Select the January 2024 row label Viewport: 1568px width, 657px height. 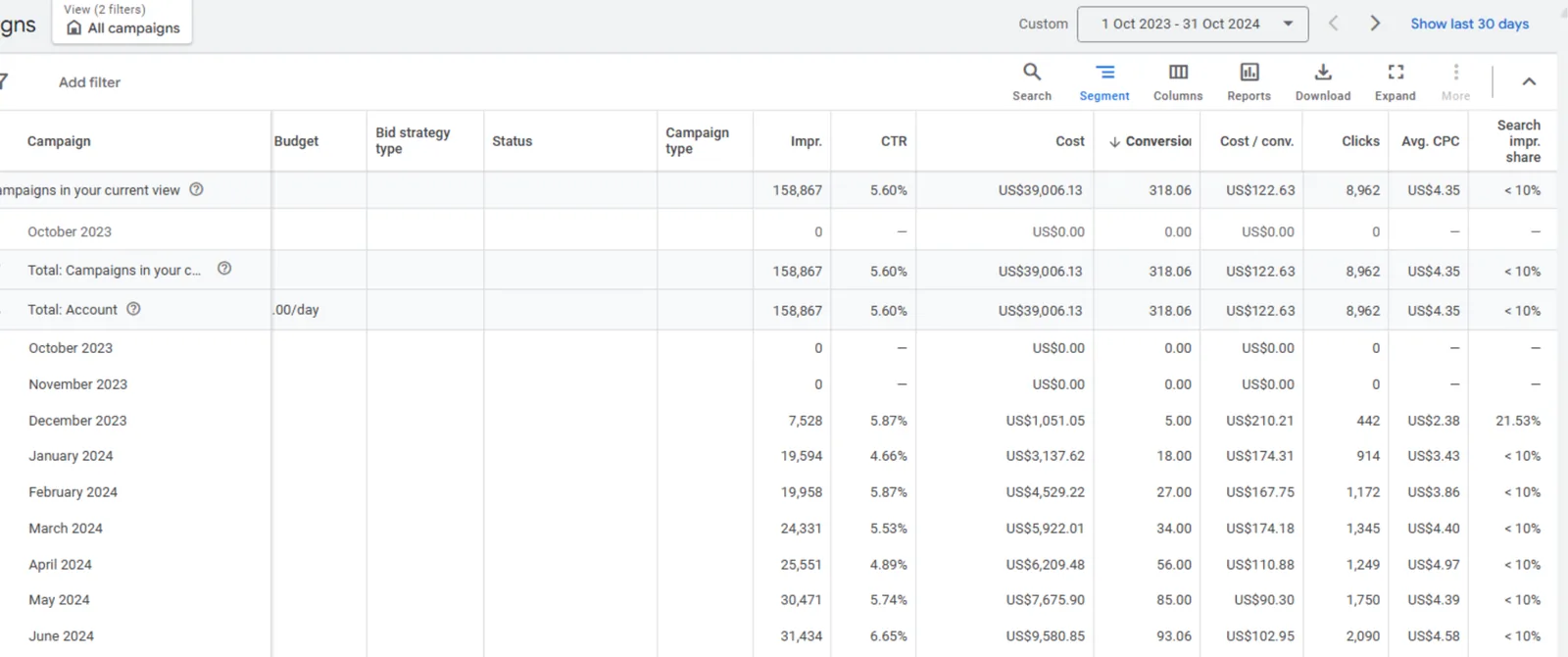(x=71, y=456)
